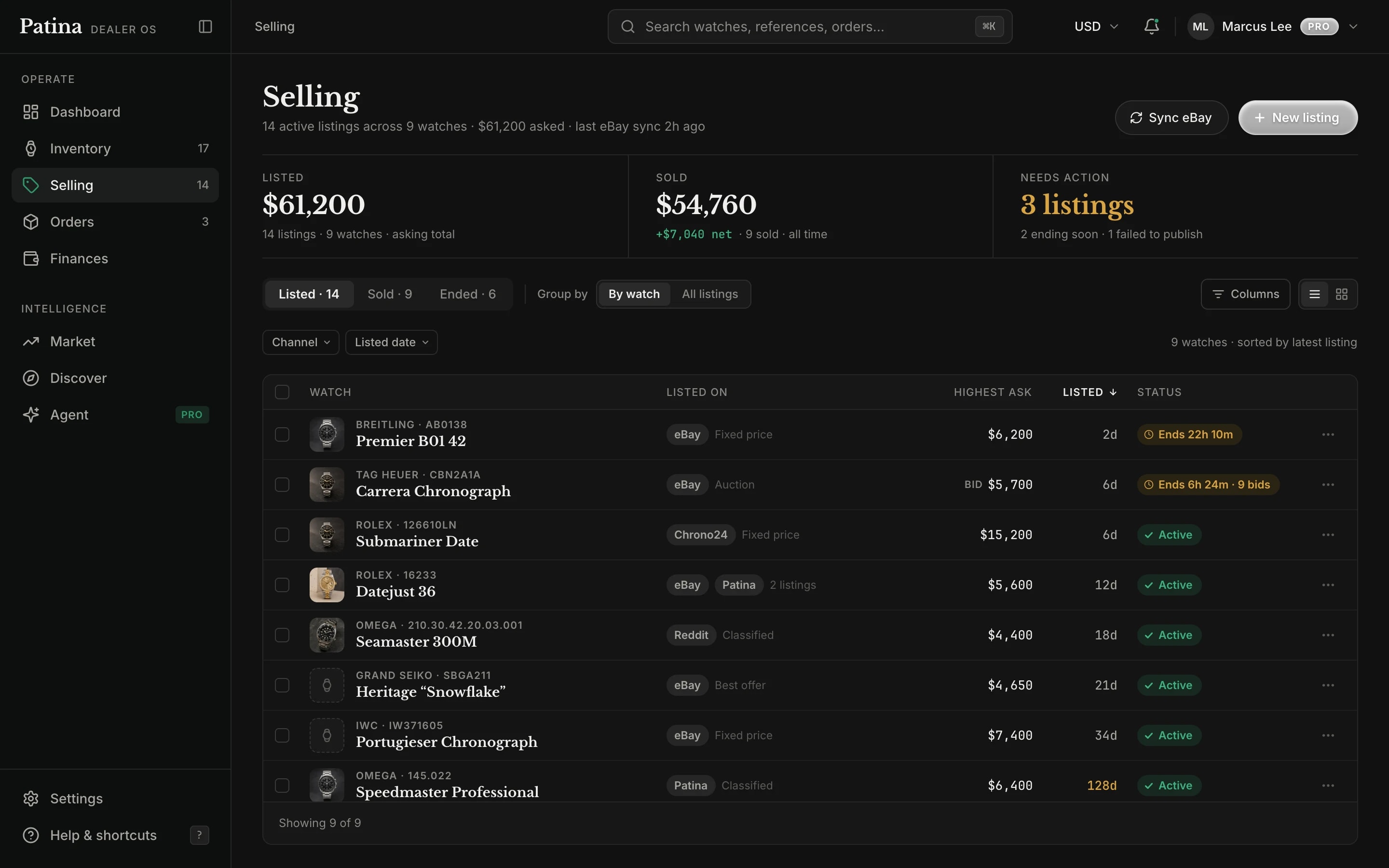Check the Heritage Snowflake row checkbox
This screenshot has height=868, width=1389.
coord(282,685)
